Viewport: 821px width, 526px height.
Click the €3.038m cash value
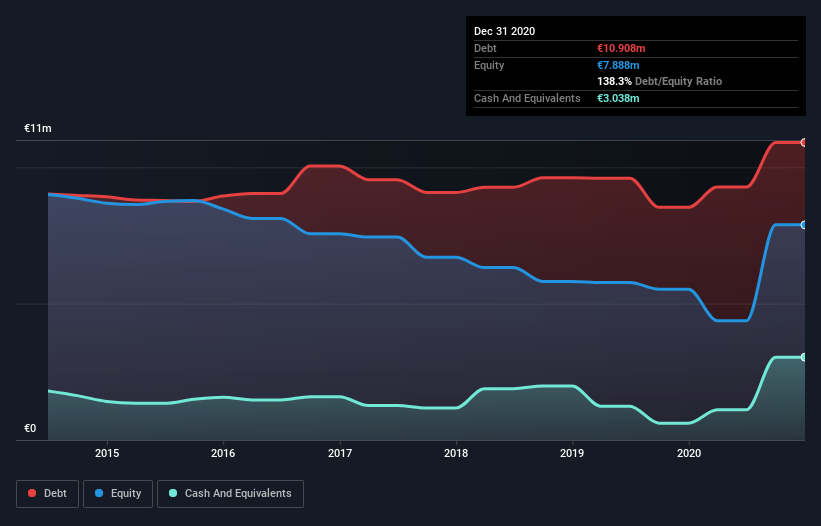[618, 98]
